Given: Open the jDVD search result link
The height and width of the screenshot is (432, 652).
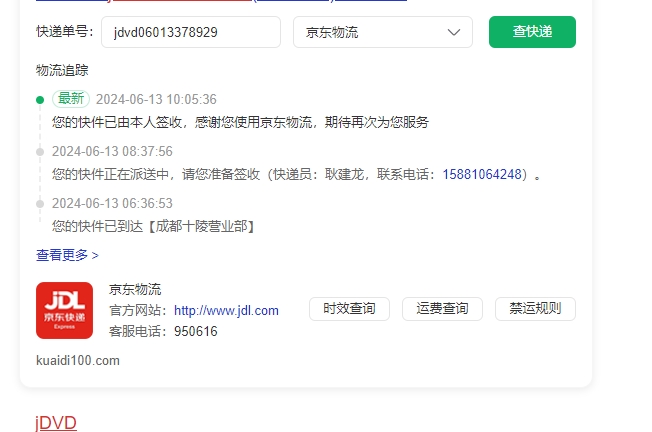Looking at the screenshot, I should click(x=56, y=423).
